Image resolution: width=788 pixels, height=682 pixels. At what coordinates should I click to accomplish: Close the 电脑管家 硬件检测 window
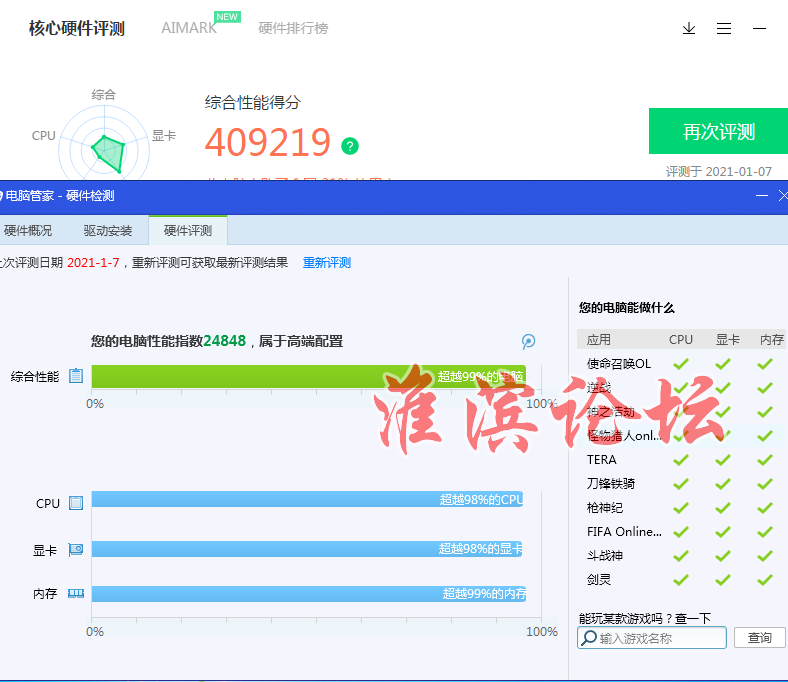(783, 196)
